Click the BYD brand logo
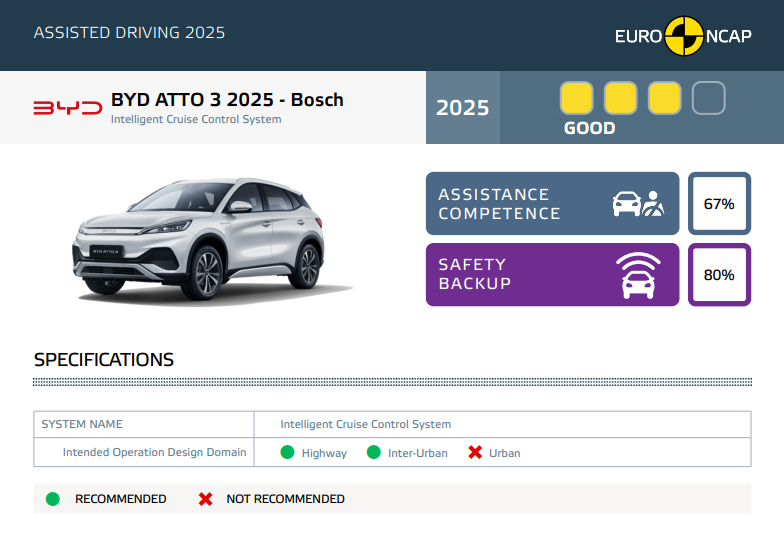The width and height of the screenshot is (784, 541). tap(68, 108)
